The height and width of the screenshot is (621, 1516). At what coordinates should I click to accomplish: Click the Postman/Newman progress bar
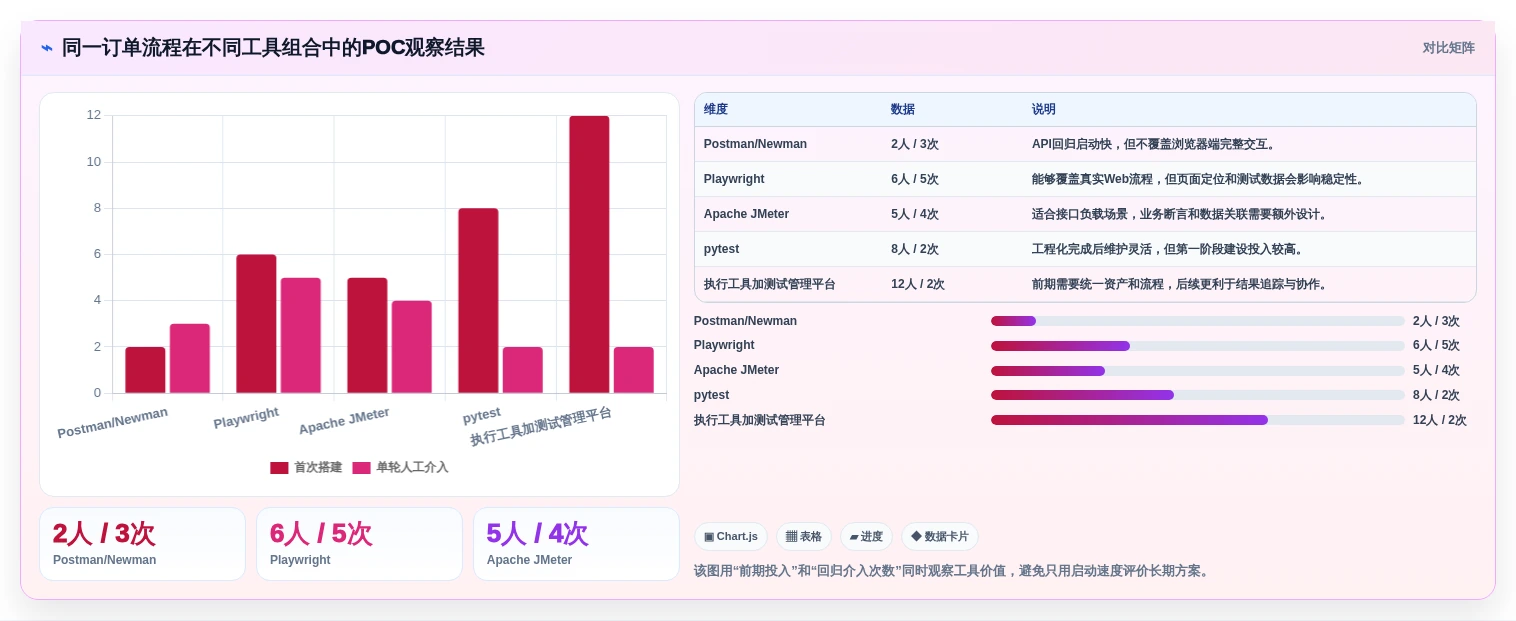(x=1197, y=321)
